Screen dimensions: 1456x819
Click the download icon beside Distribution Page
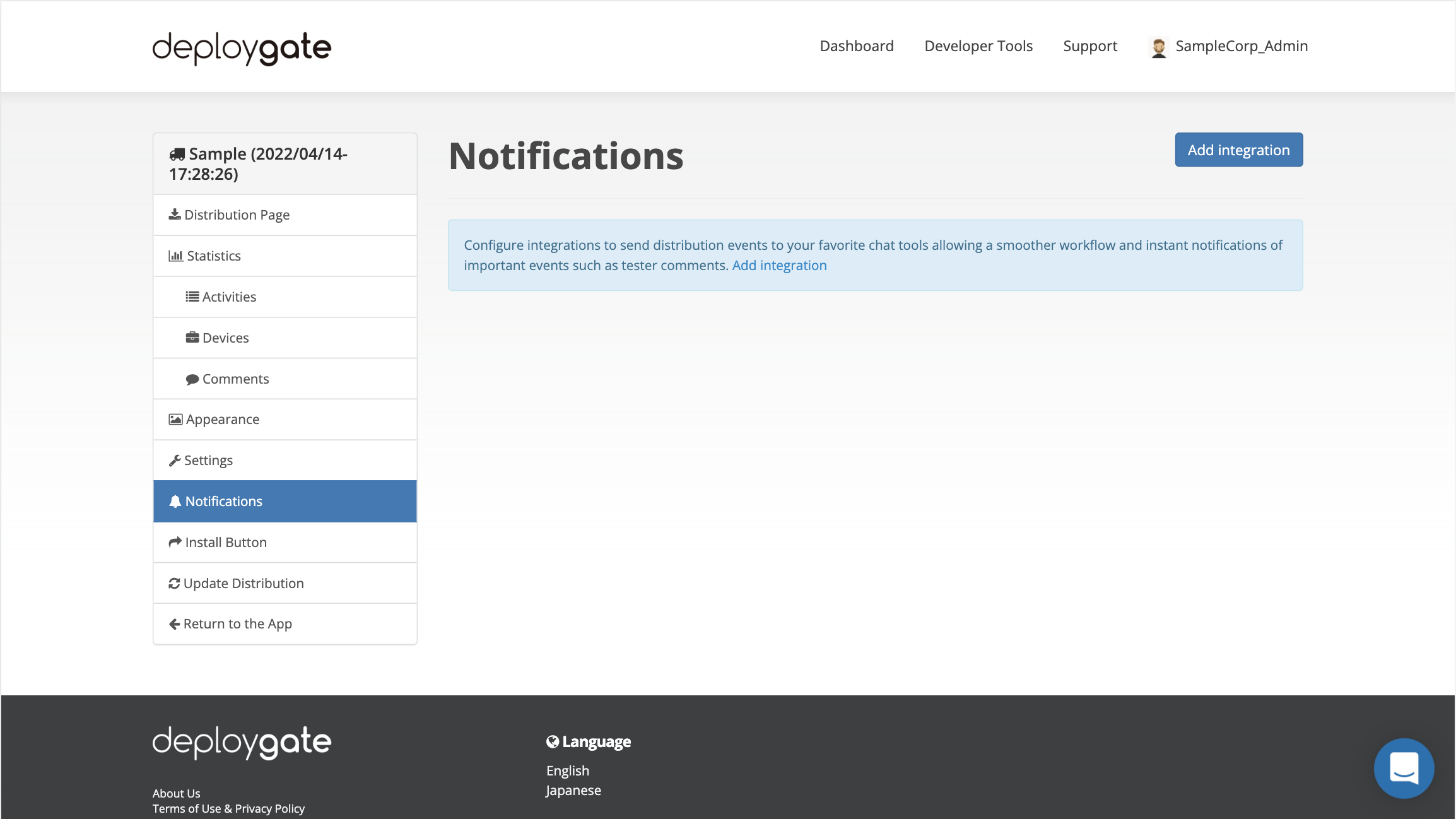[174, 215]
